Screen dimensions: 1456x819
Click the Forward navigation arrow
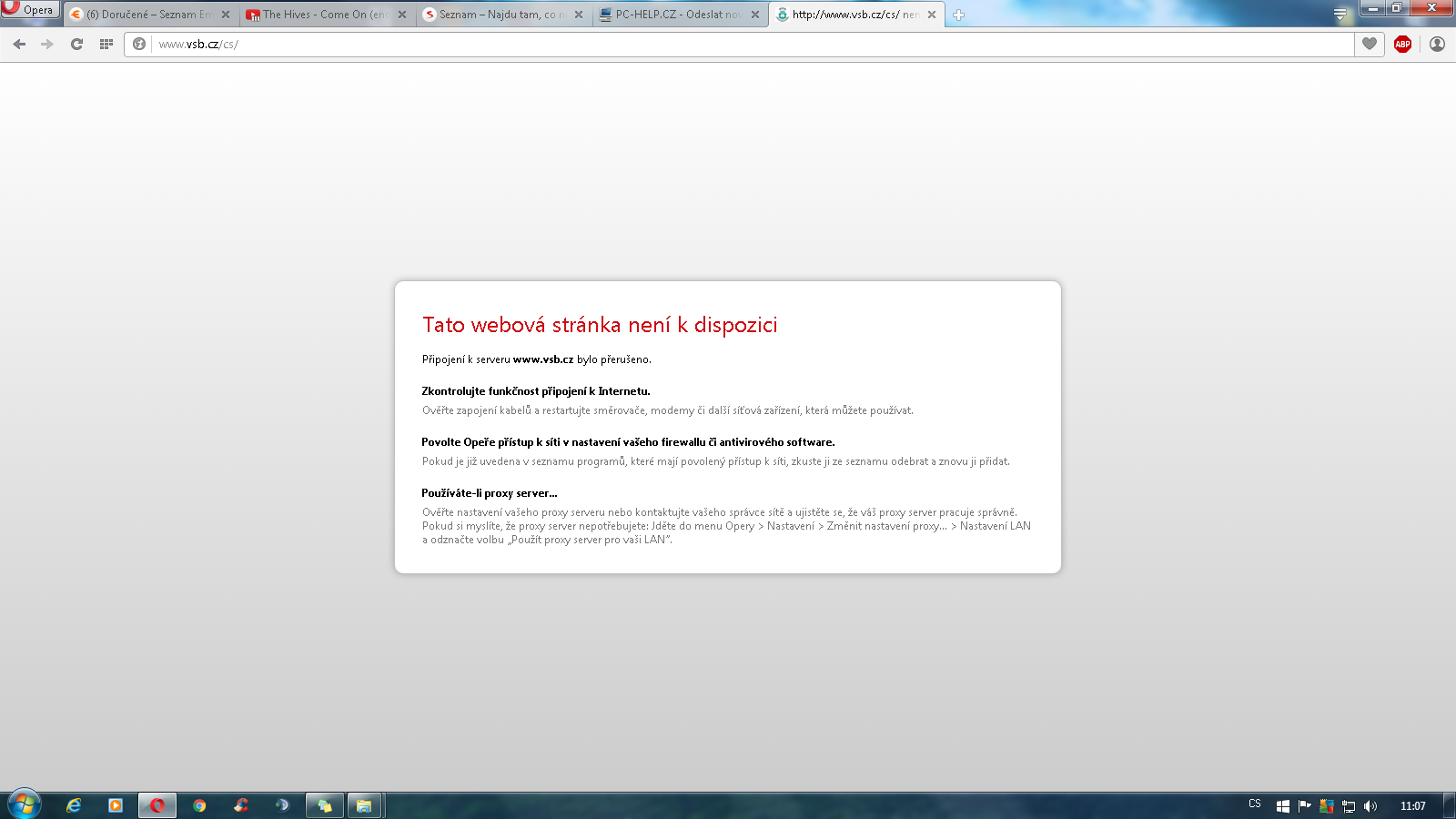[x=47, y=44]
